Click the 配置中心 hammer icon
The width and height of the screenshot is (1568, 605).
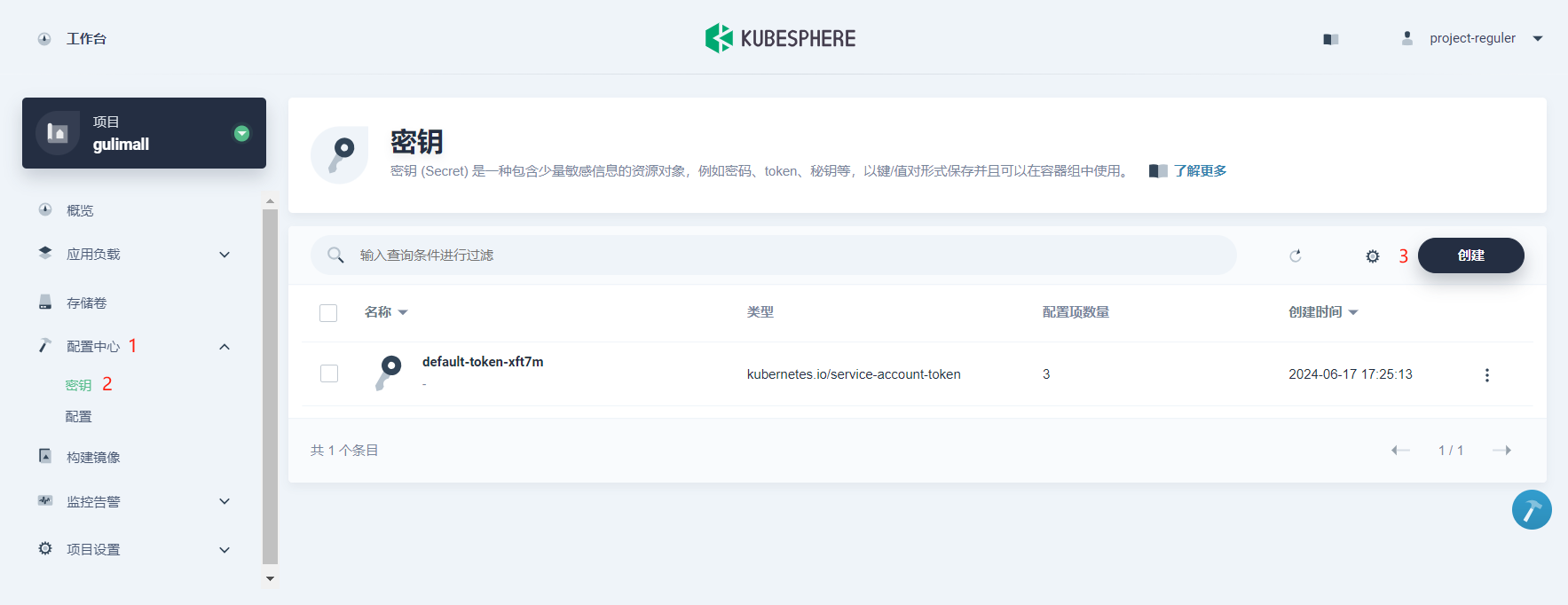click(x=45, y=345)
